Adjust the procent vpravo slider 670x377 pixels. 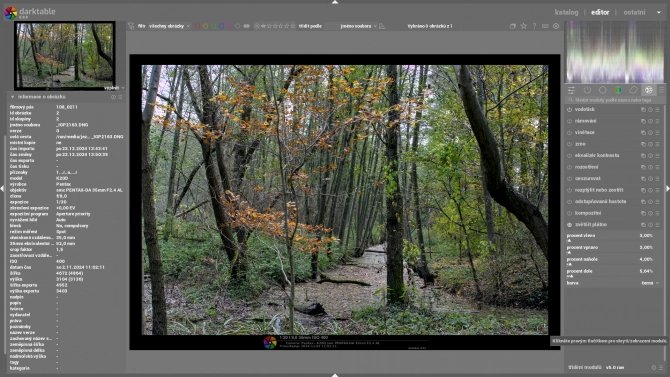[610, 250]
